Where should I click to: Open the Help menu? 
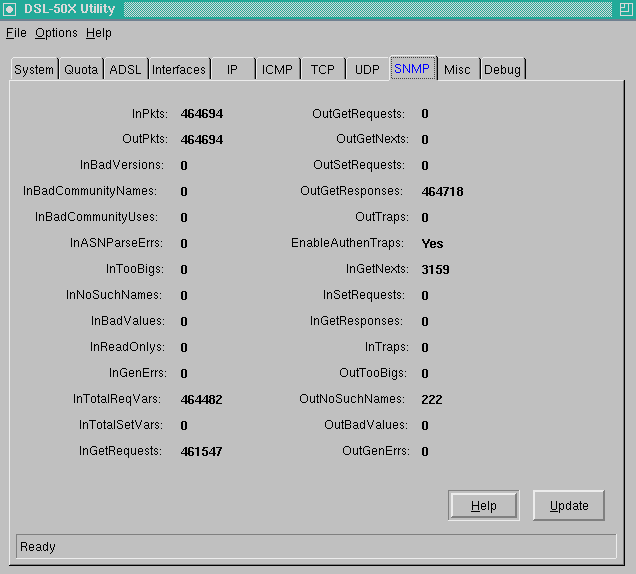click(99, 33)
